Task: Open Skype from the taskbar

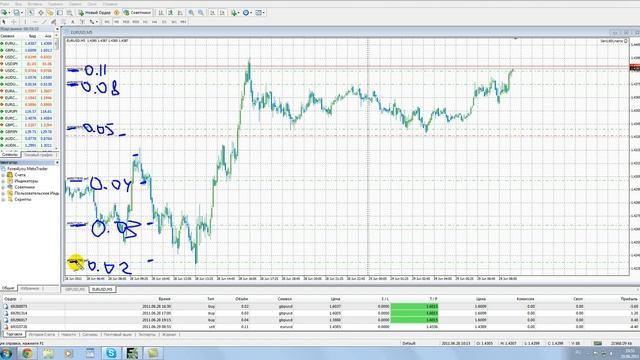Action: click(x=111, y=353)
